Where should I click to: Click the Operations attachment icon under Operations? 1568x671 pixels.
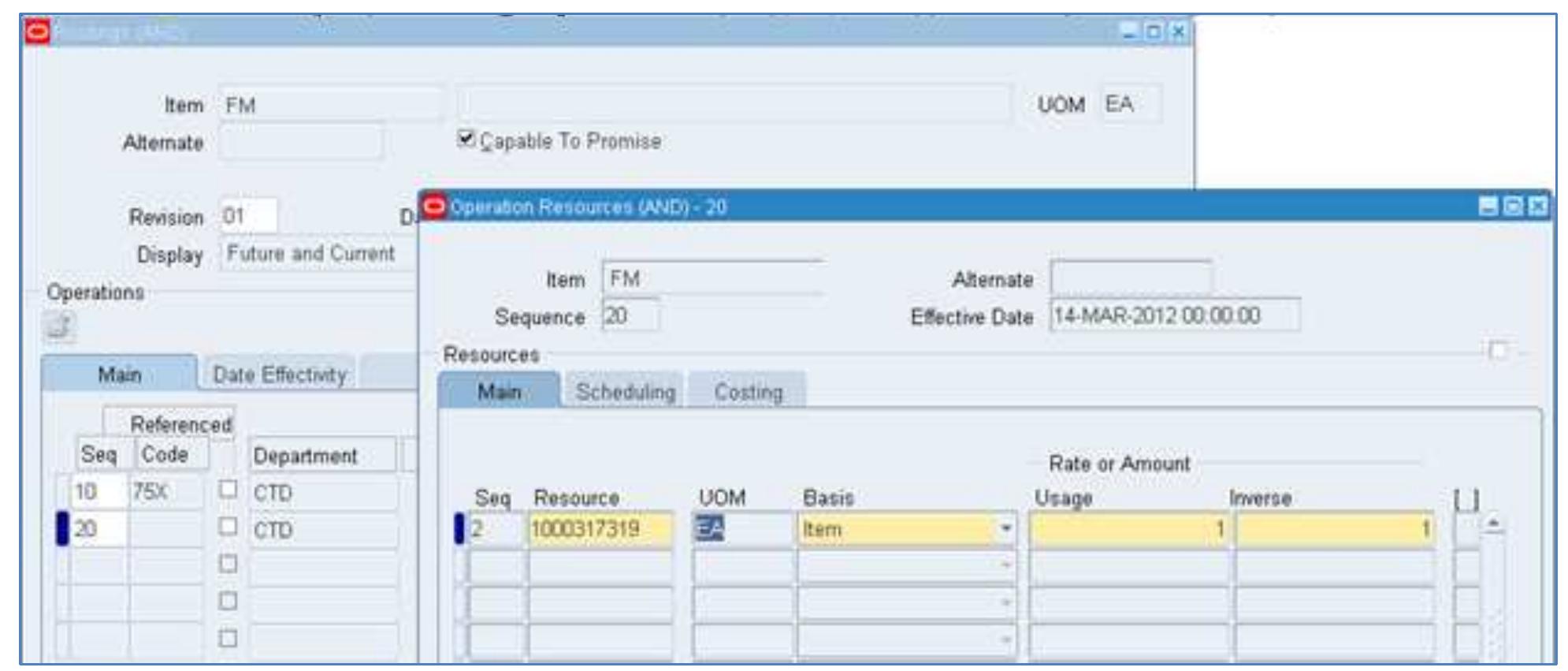tap(60, 326)
